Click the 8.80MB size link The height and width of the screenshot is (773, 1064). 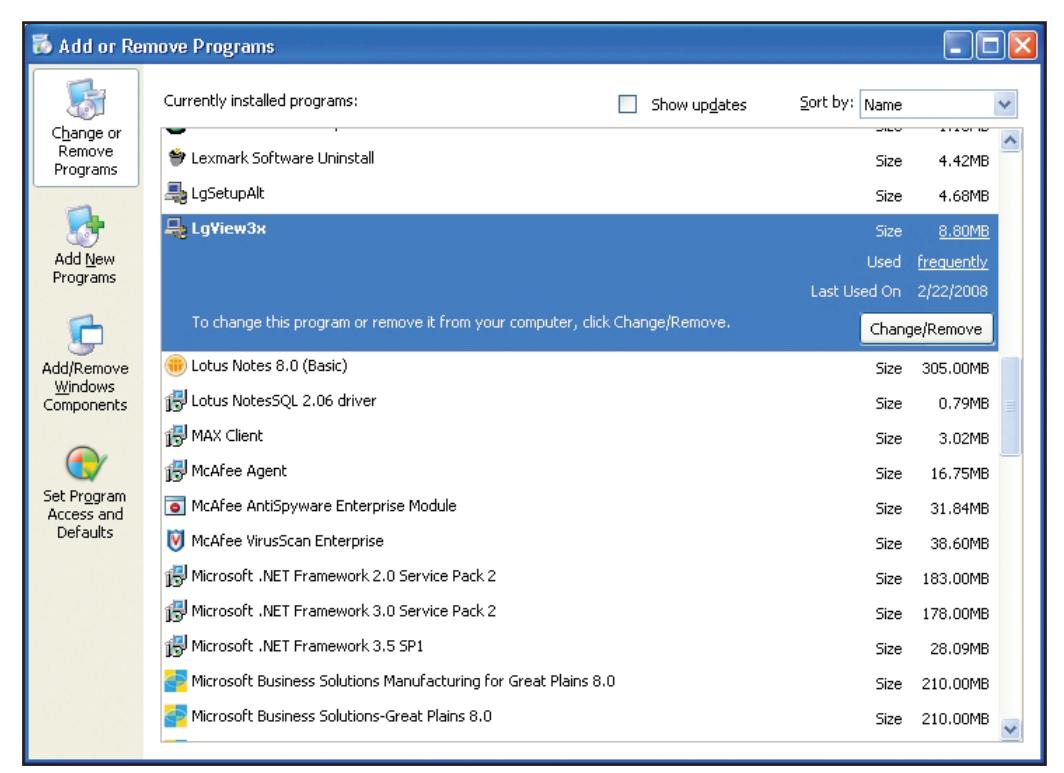point(964,231)
